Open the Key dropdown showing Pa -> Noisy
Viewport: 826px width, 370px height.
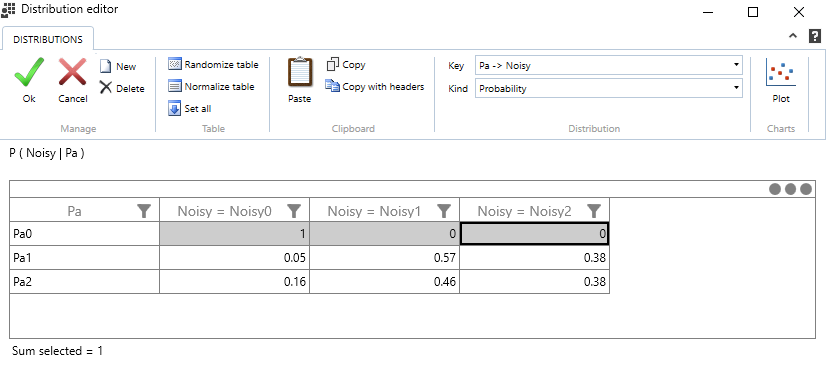608,65
